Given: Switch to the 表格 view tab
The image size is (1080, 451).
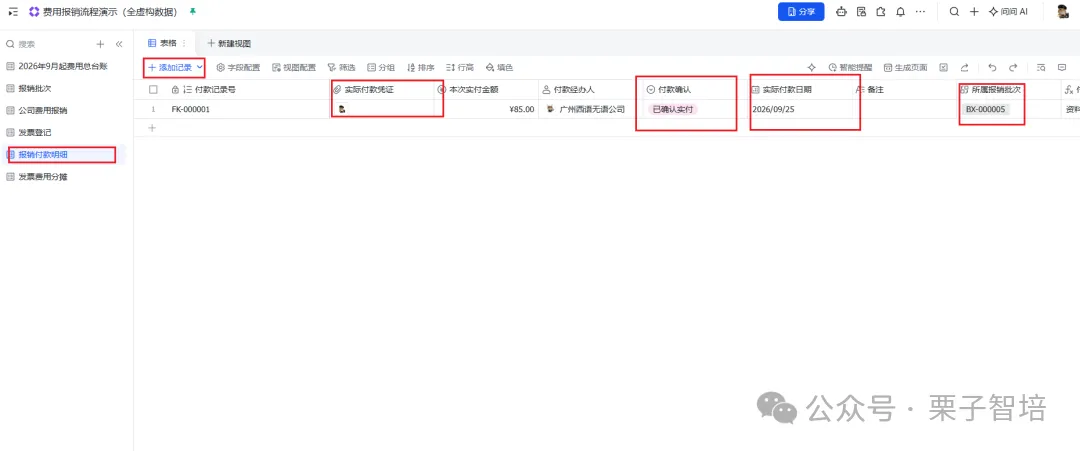Looking at the screenshot, I should tap(163, 43).
